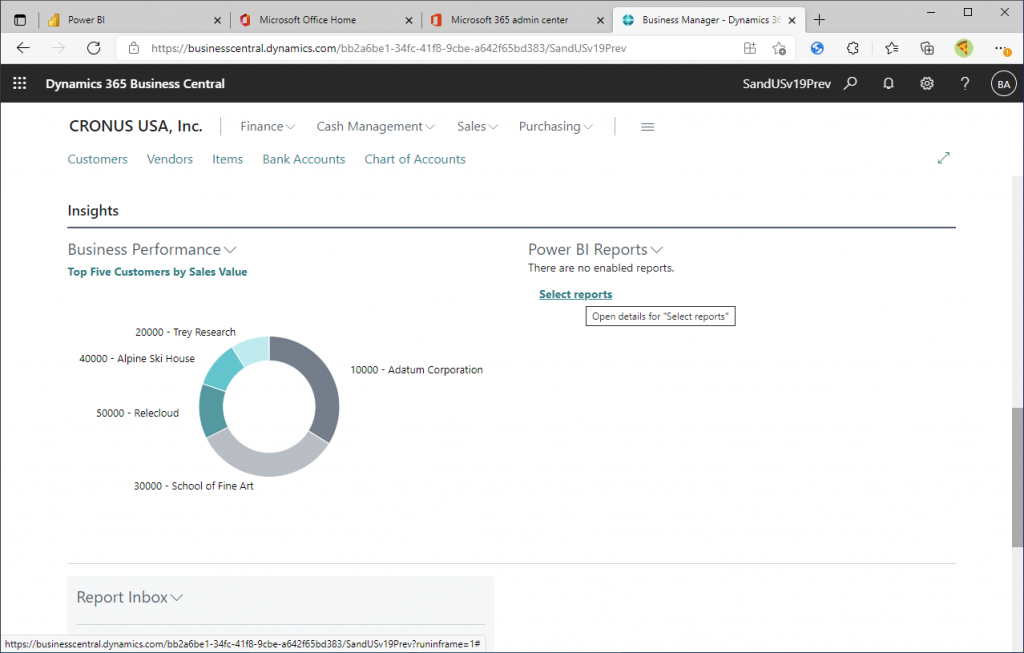This screenshot has height=653, width=1024.
Task: Click the Dynamics 365 Business Central title
Action: (x=135, y=84)
